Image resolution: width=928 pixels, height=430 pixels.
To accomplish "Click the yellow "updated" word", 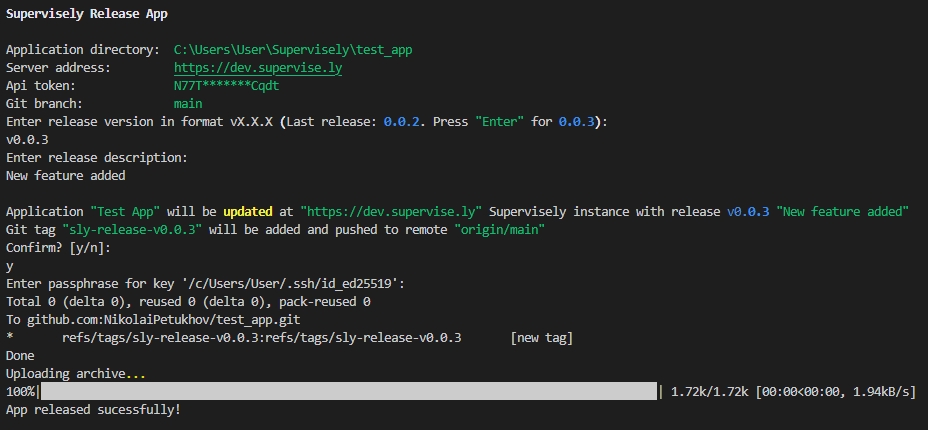I will pos(247,212).
